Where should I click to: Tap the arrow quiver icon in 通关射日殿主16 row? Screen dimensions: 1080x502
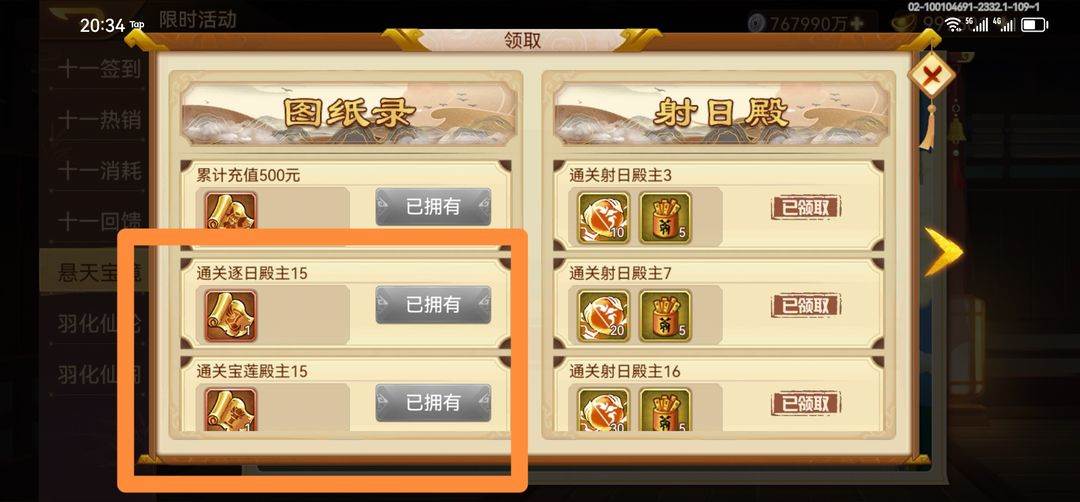[665, 410]
